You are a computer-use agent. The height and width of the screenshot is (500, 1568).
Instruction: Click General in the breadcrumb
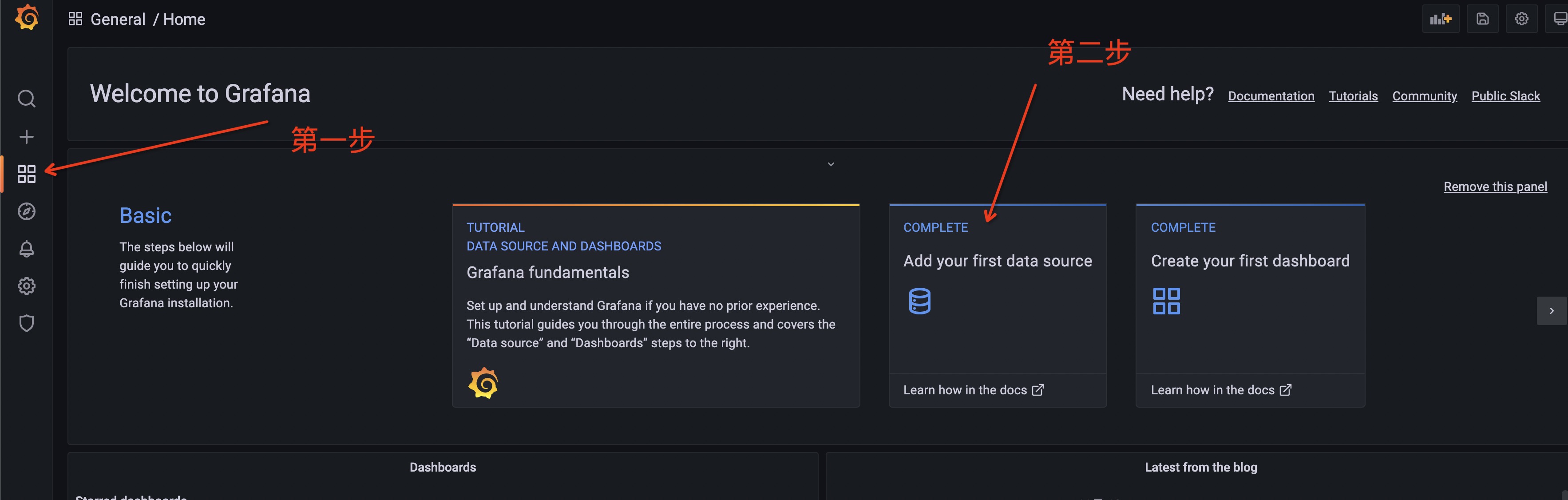coord(118,20)
